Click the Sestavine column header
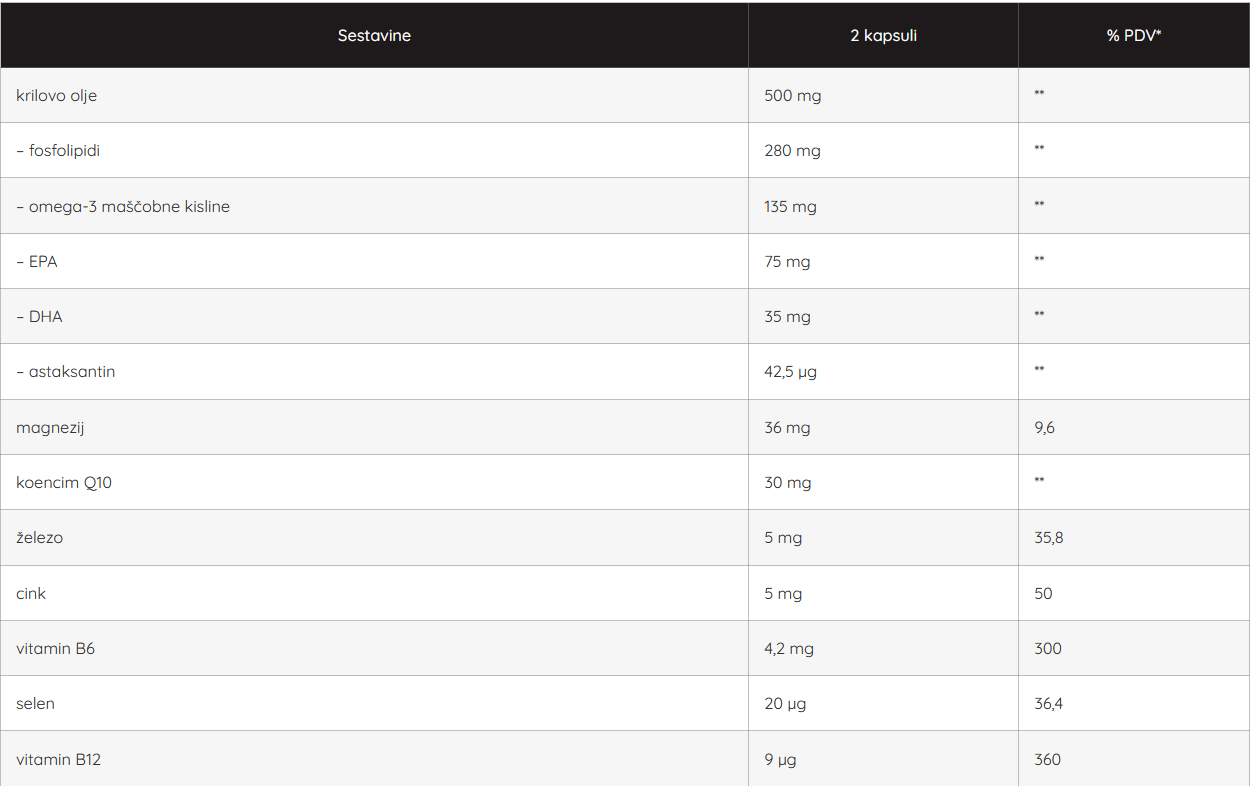Viewport: 1250px width, 786px height. coord(374,36)
